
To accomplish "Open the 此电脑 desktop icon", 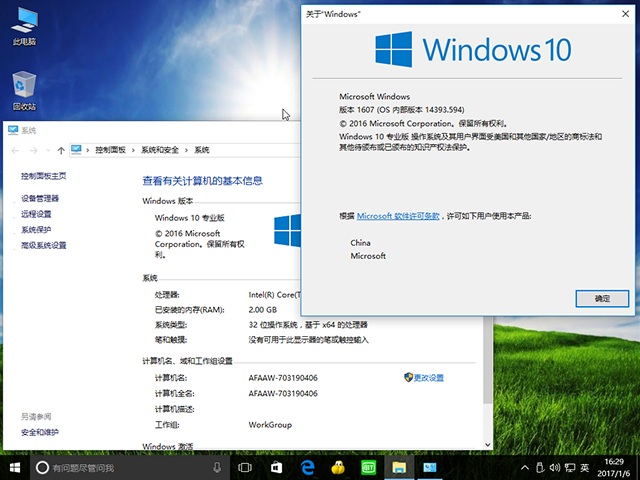I will (24, 24).
